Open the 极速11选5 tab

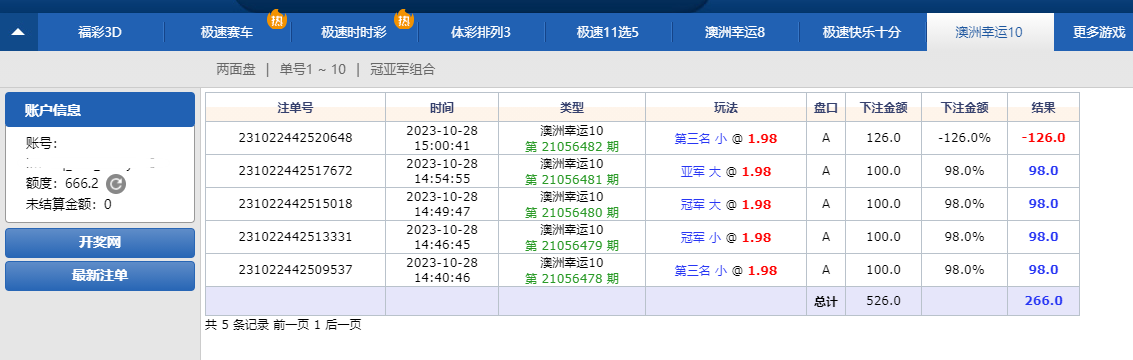(x=608, y=32)
